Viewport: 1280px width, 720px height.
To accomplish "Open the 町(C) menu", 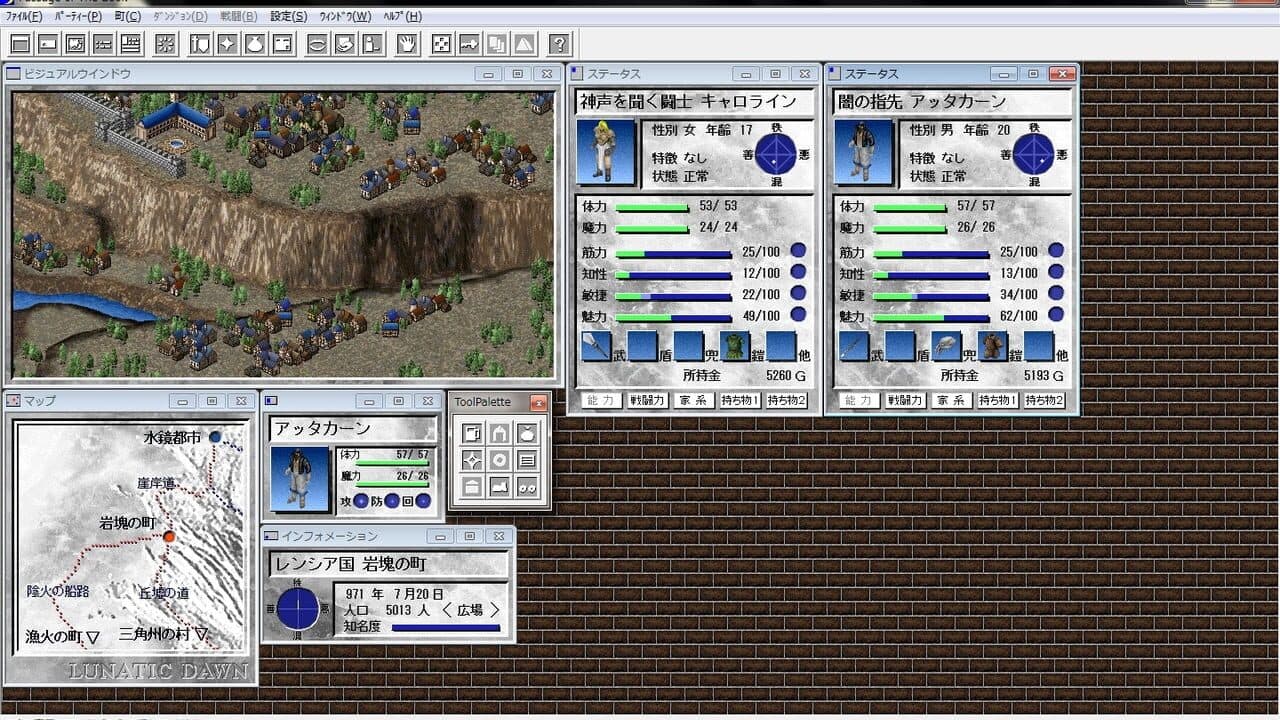I will (x=128, y=16).
